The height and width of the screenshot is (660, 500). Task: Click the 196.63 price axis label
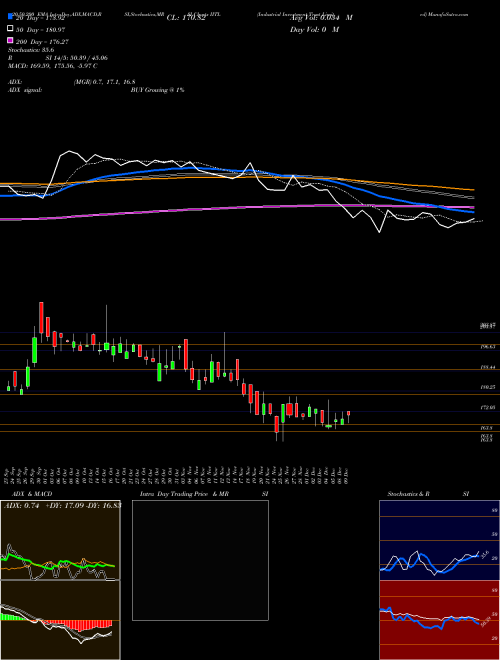tap(487, 347)
